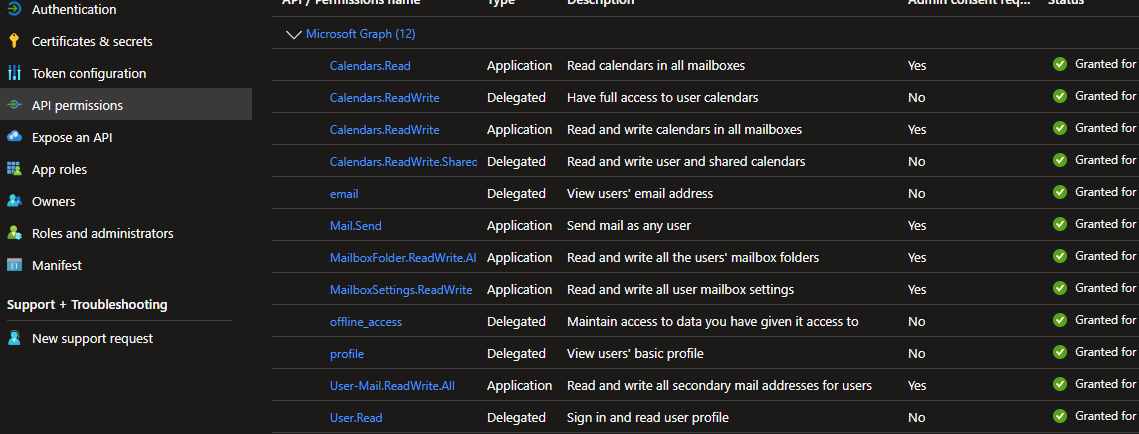This screenshot has height=434, width=1139.
Task: Click the New support request person icon
Action: coord(14,339)
